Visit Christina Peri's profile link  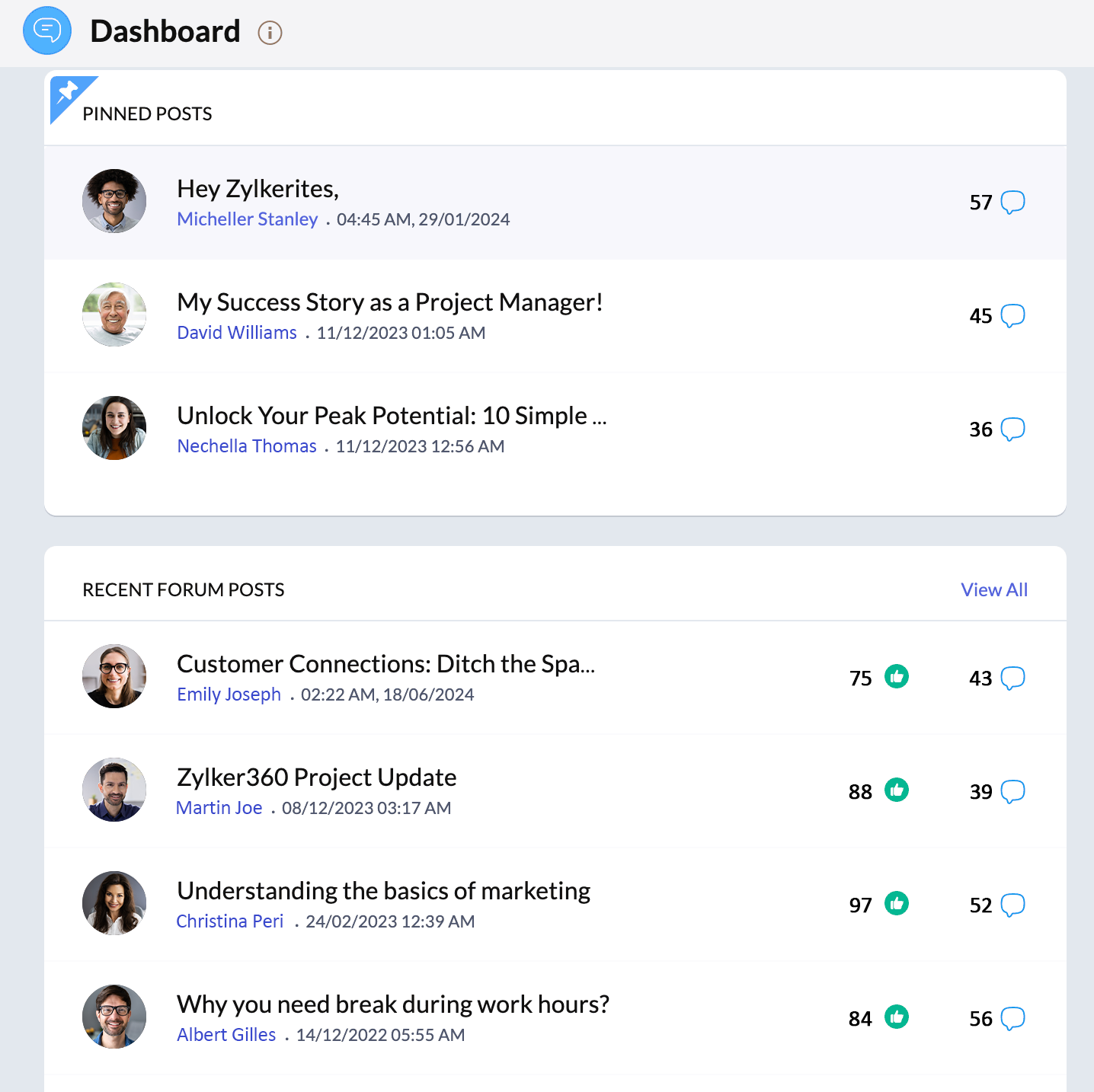pyautogui.click(x=229, y=921)
